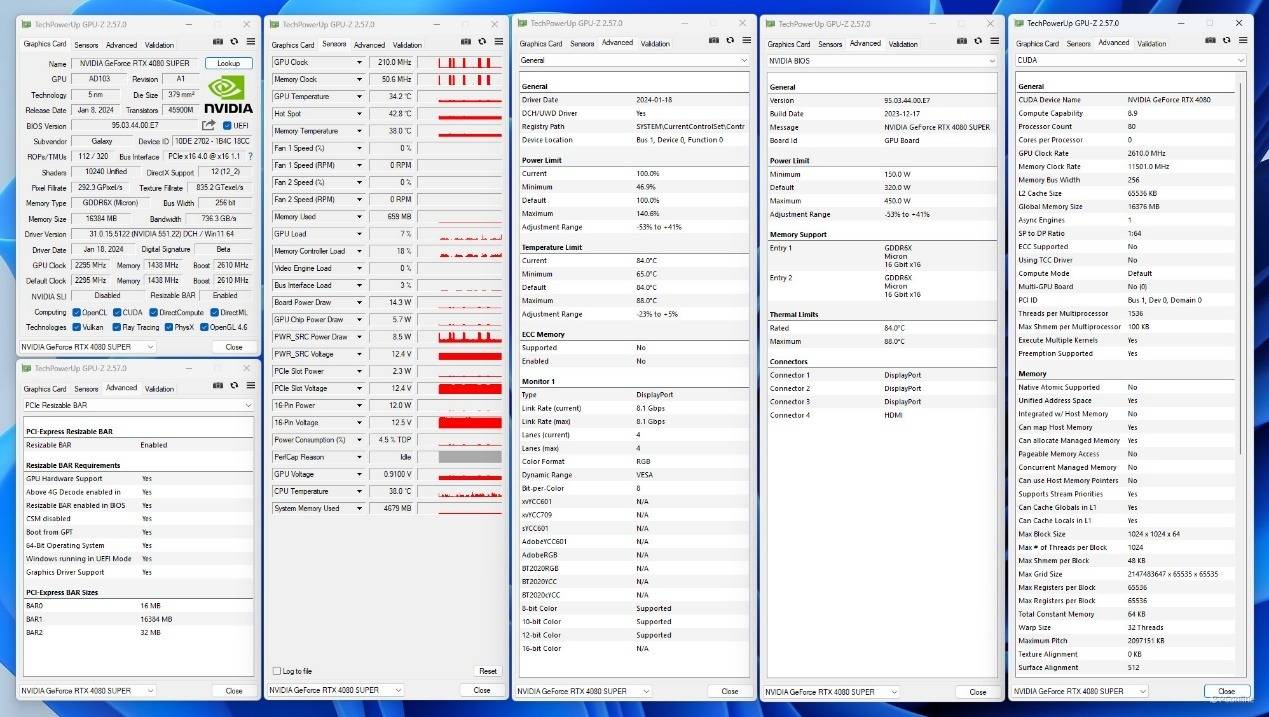The image size is (1269, 717).
Task: Open hamburger menu in the Advanced General window
Action: 746,41
